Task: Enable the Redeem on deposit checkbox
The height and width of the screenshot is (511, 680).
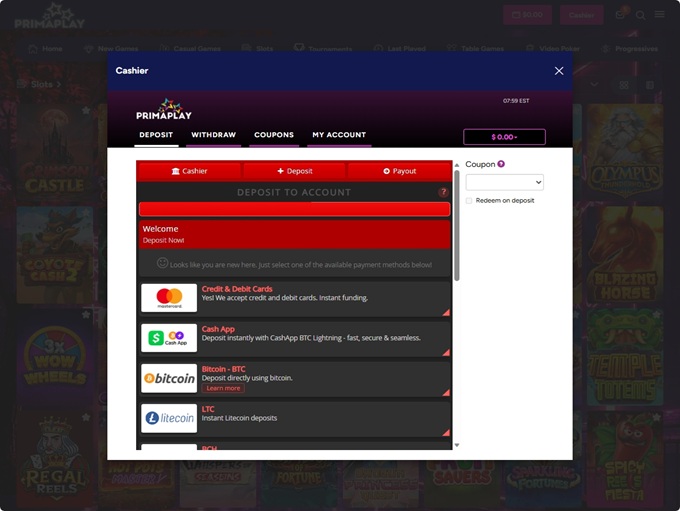Action: click(x=469, y=200)
